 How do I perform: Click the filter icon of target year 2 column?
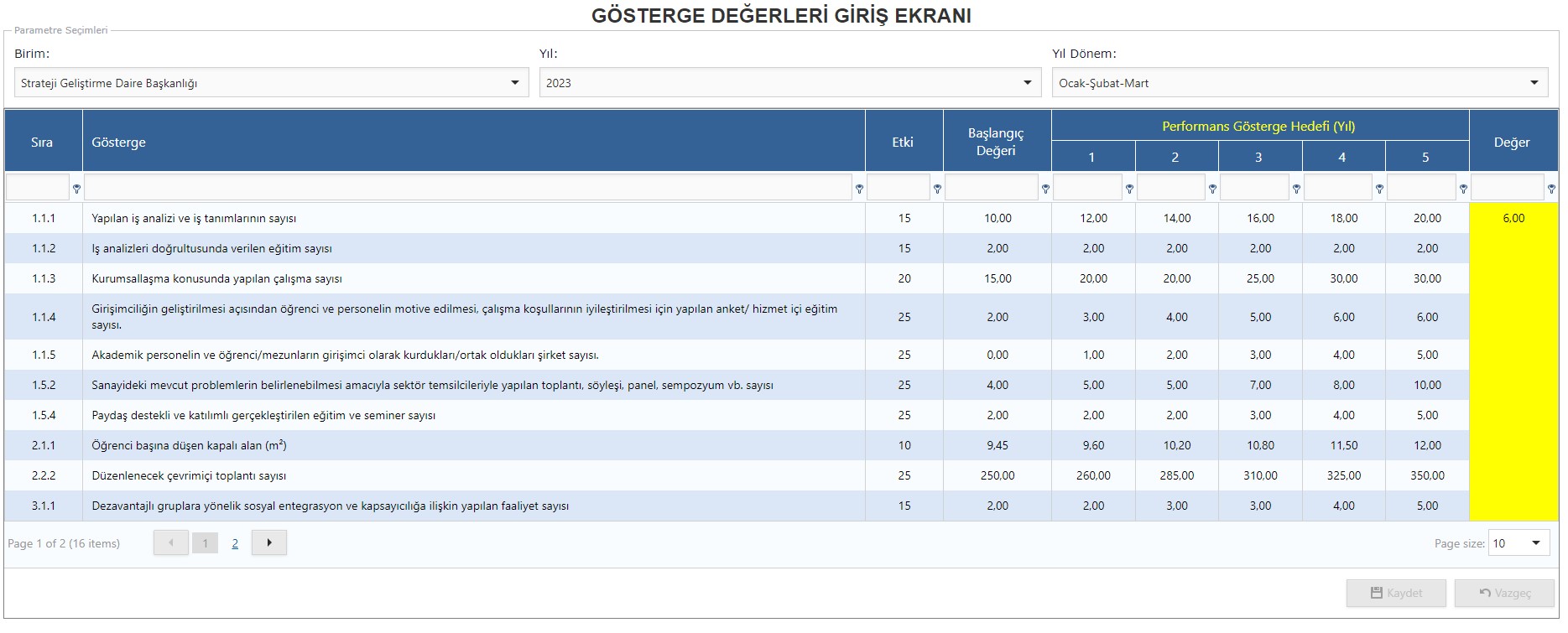tap(1212, 189)
